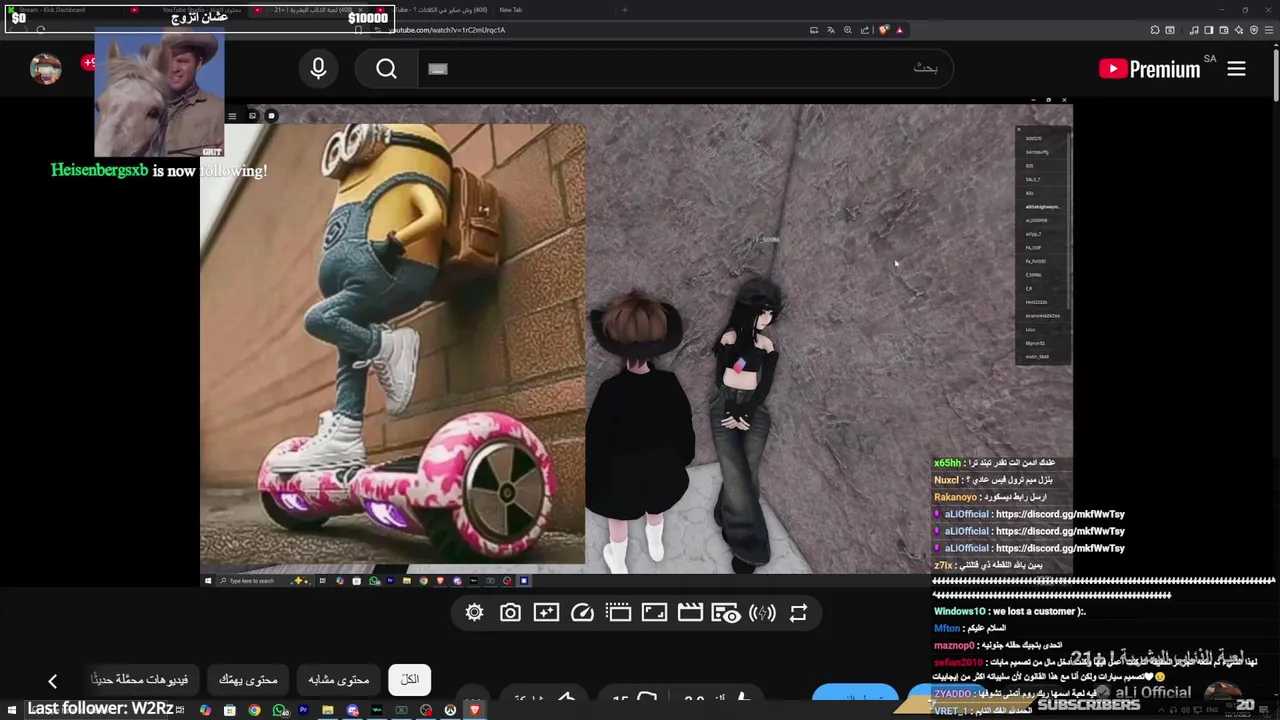1280x720 pixels.
Task: Open Overwatch from the taskbar
Action: click(x=450, y=710)
